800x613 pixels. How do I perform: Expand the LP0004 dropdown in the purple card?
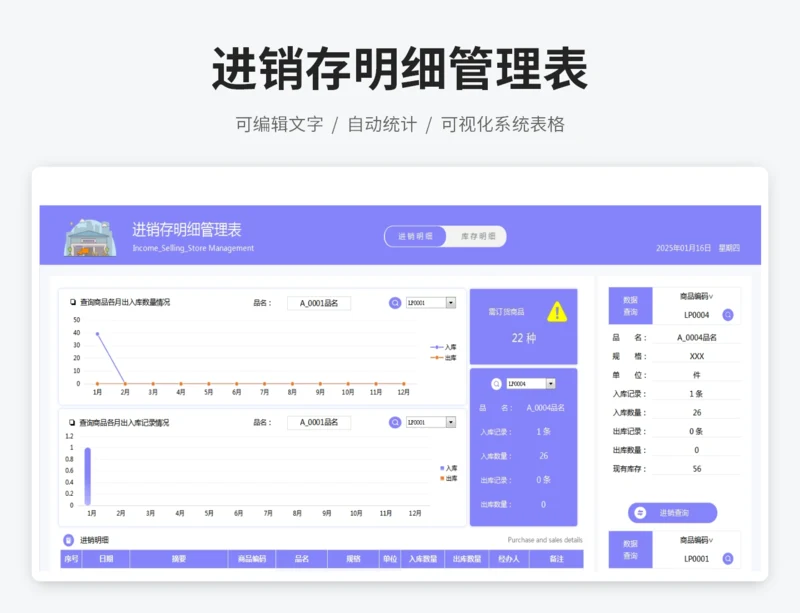(x=550, y=384)
